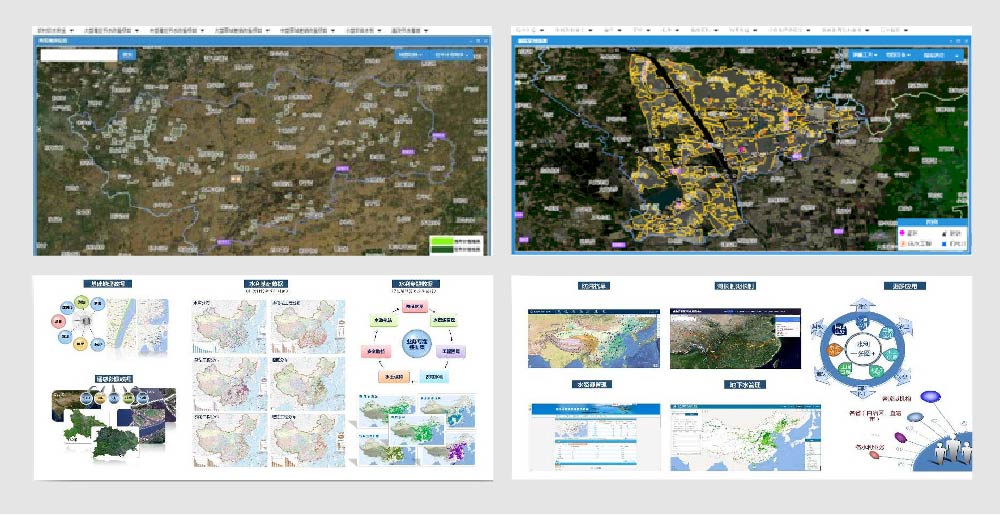Select the blue square legend icon on right map
This screenshot has width=1000, height=515.
(x=942, y=243)
